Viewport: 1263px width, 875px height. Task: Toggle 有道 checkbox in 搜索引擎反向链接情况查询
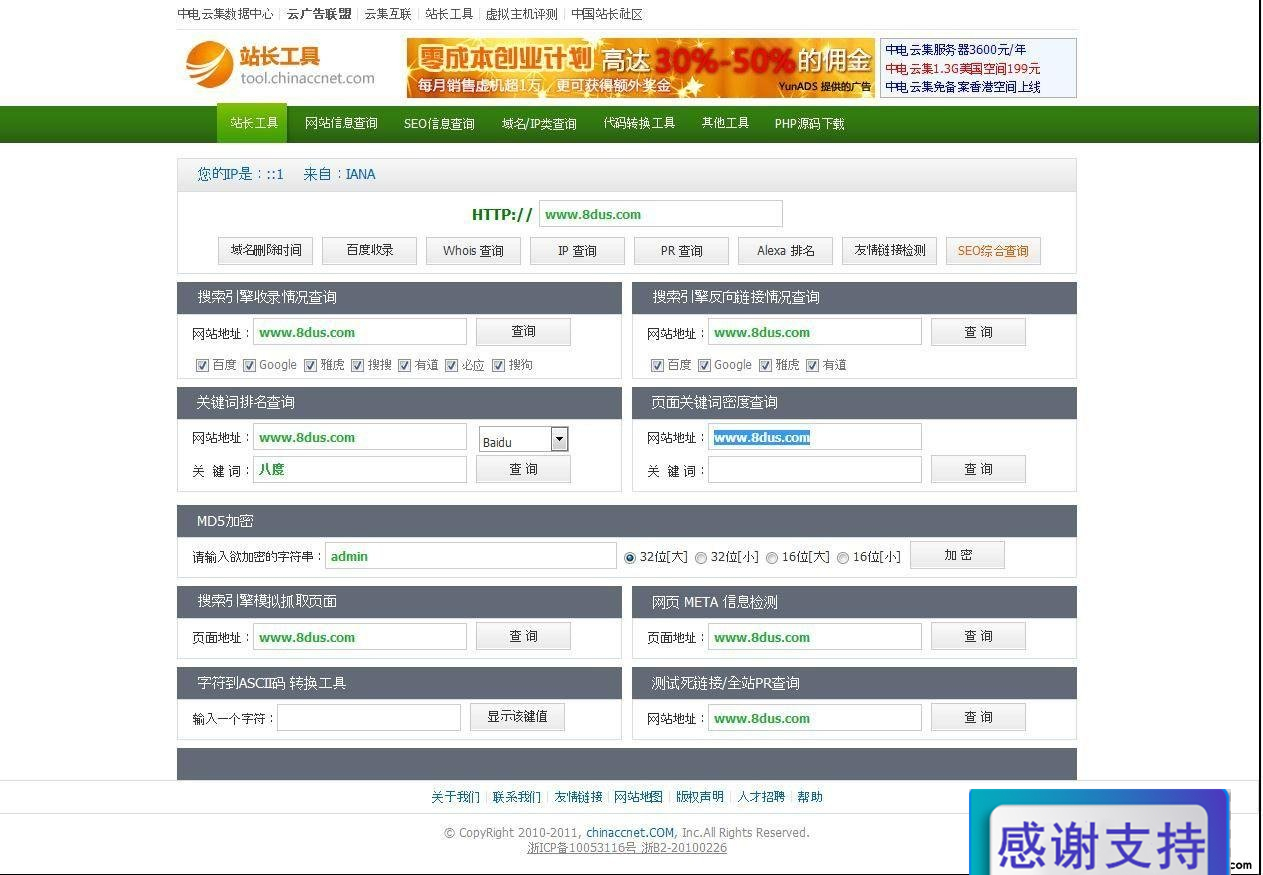click(x=812, y=365)
